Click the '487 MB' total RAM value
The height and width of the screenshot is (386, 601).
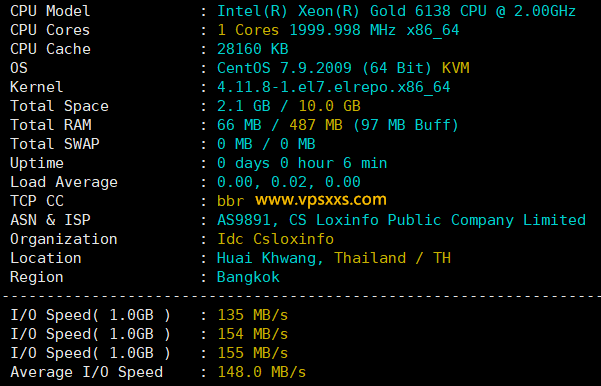316,125
